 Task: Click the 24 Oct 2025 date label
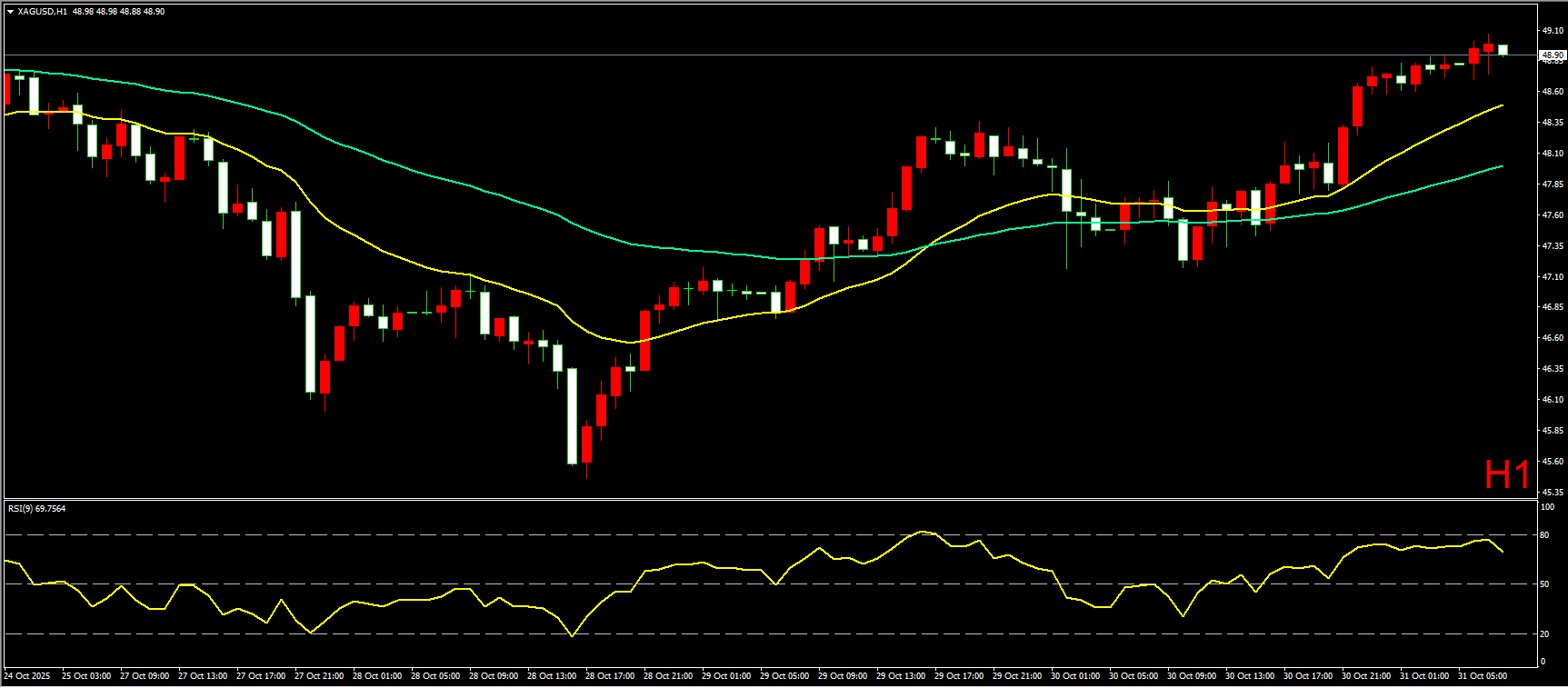(x=27, y=676)
